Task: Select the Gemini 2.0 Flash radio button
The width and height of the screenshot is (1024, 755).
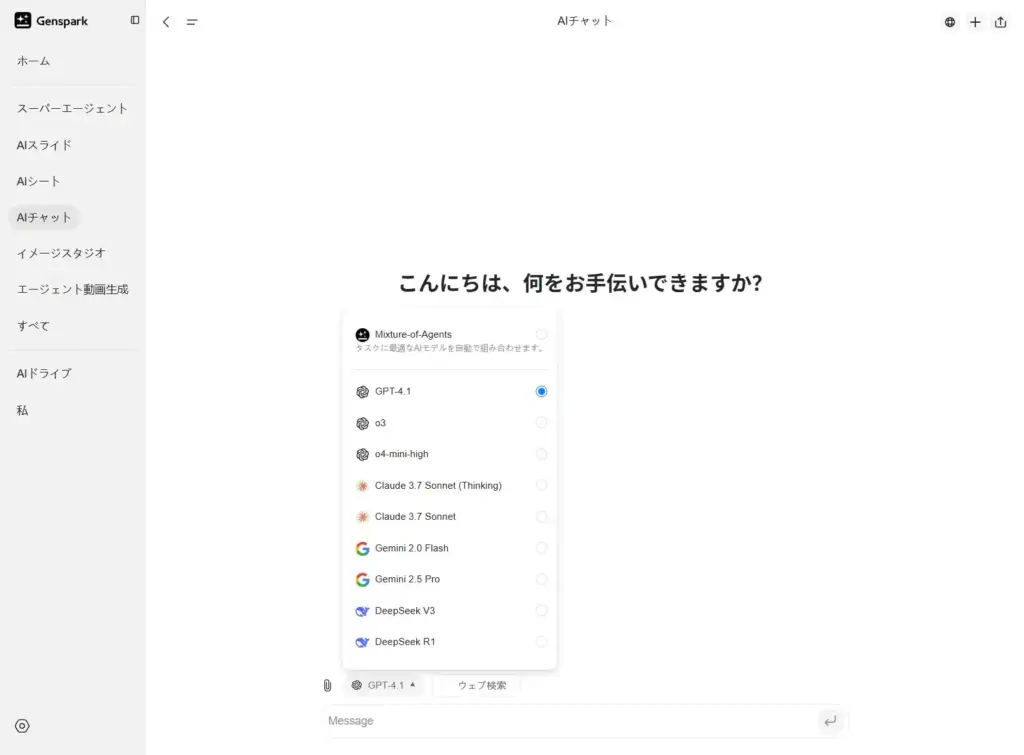Action: coord(541,548)
